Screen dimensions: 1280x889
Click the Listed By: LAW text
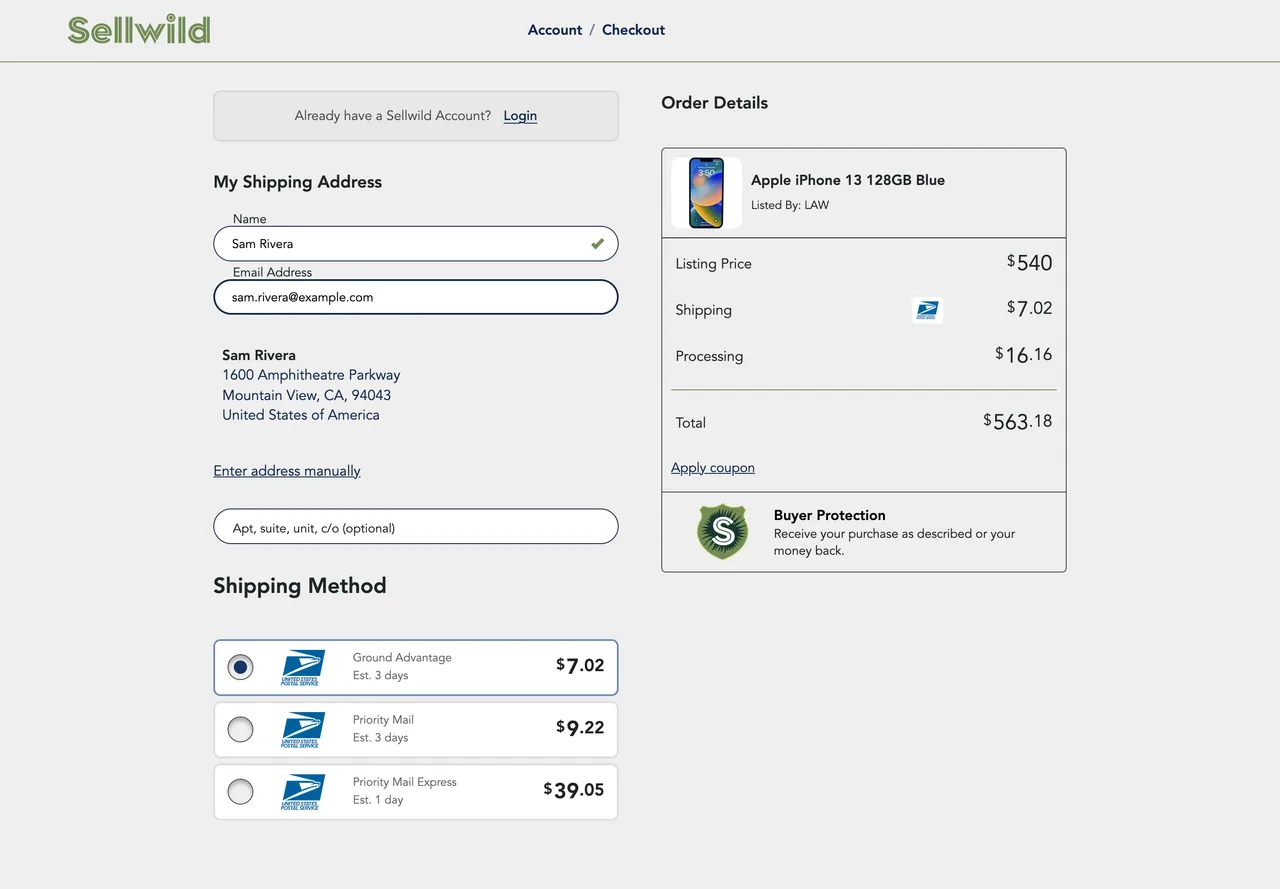(x=790, y=205)
